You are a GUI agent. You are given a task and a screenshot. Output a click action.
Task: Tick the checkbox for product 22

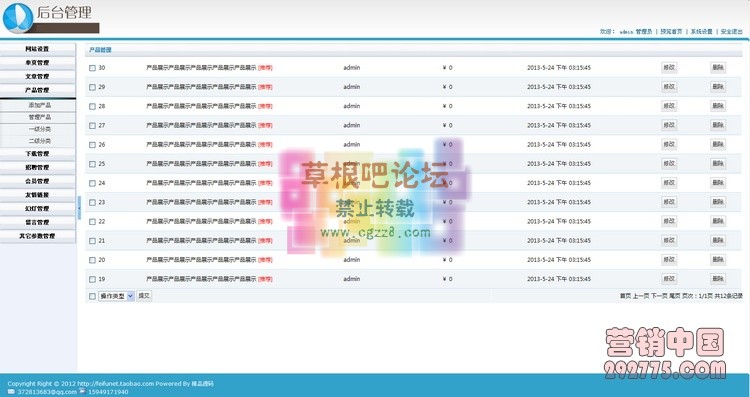tap(92, 221)
